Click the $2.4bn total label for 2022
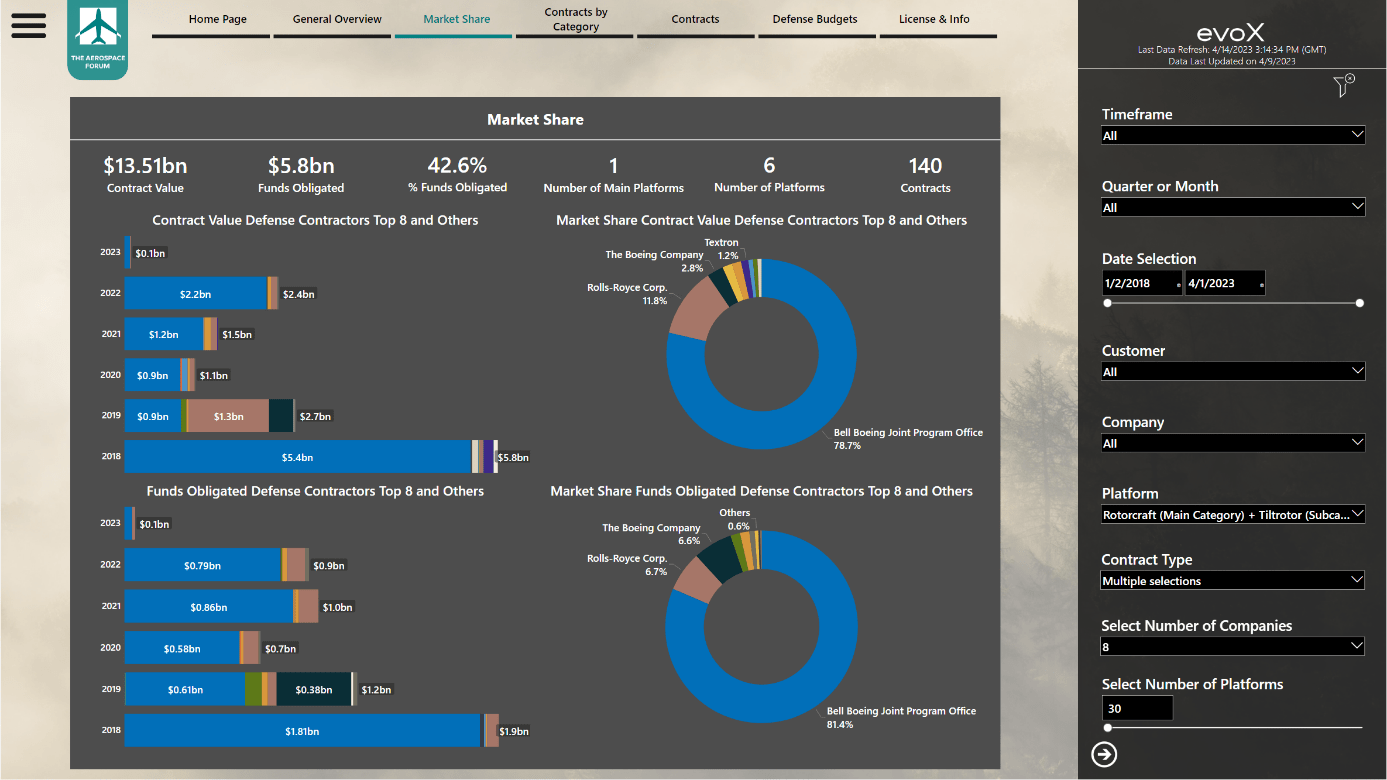1387x780 pixels. click(x=299, y=294)
